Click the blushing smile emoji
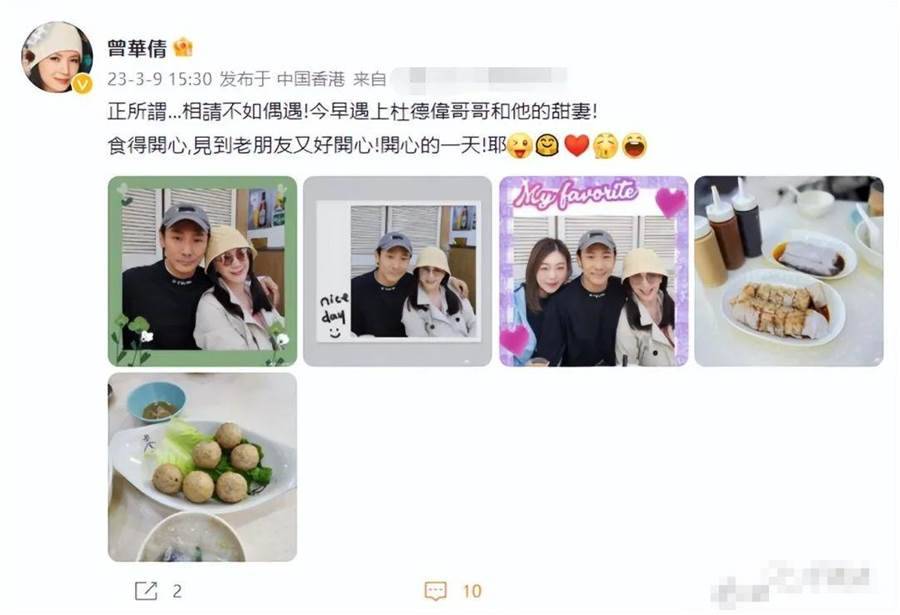The height and width of the screenshot is (615, 900). (548, 145)
